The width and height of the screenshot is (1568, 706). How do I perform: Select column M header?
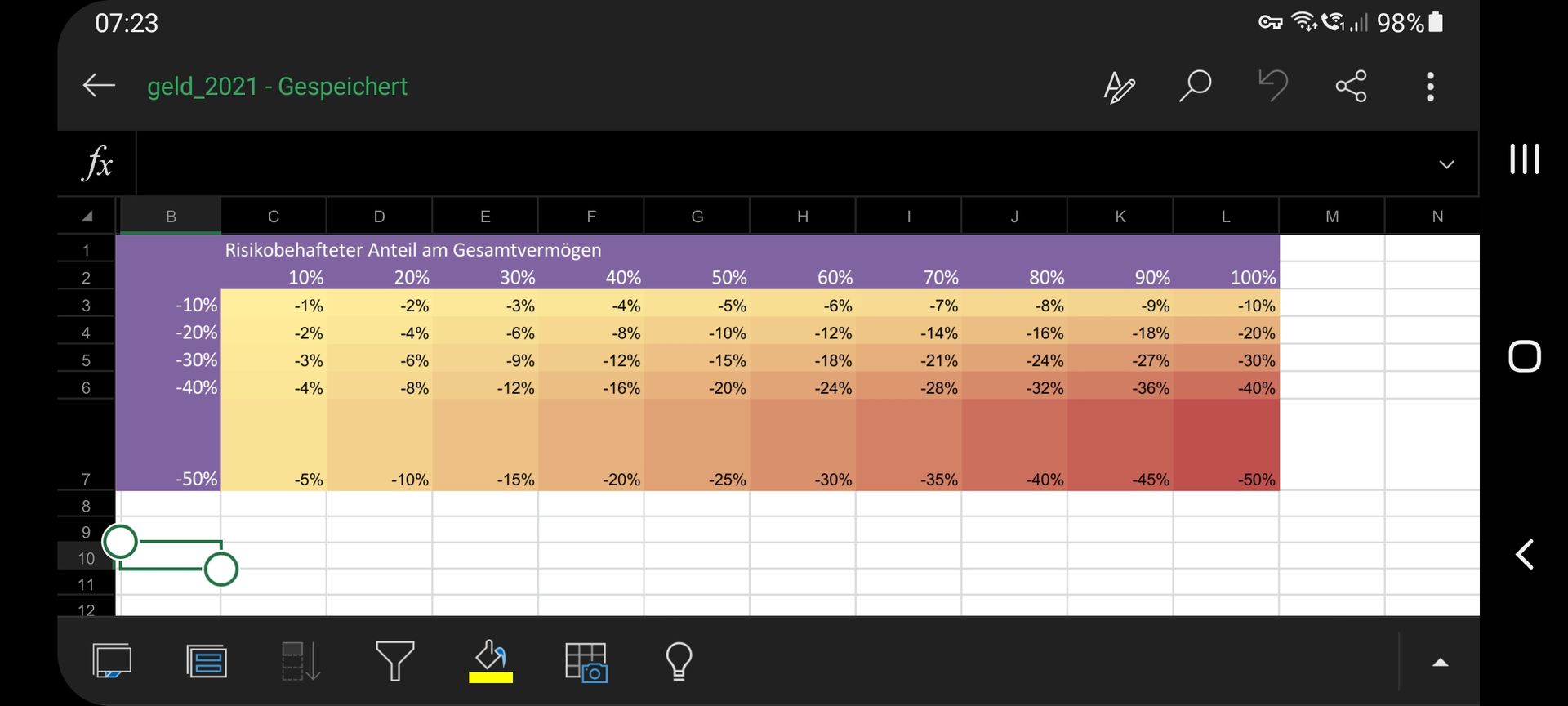[x=1331, y=217]
